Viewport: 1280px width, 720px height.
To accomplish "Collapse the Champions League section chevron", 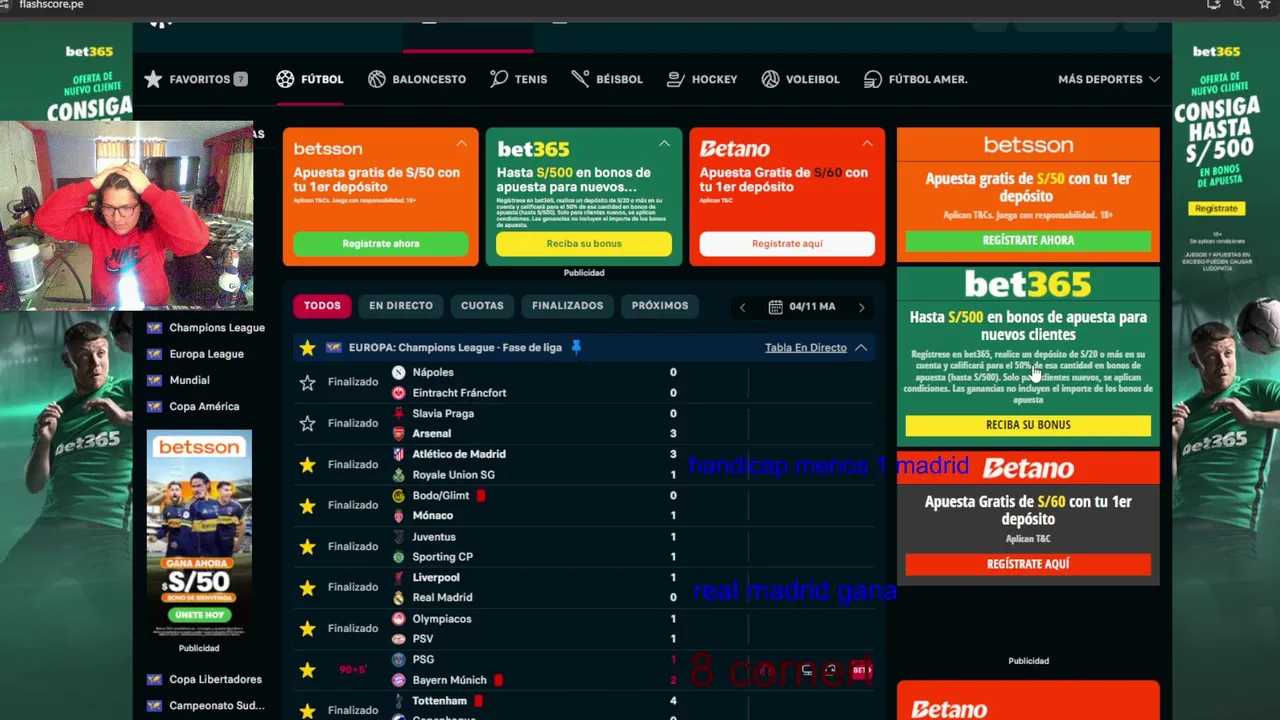I will 861,347.
